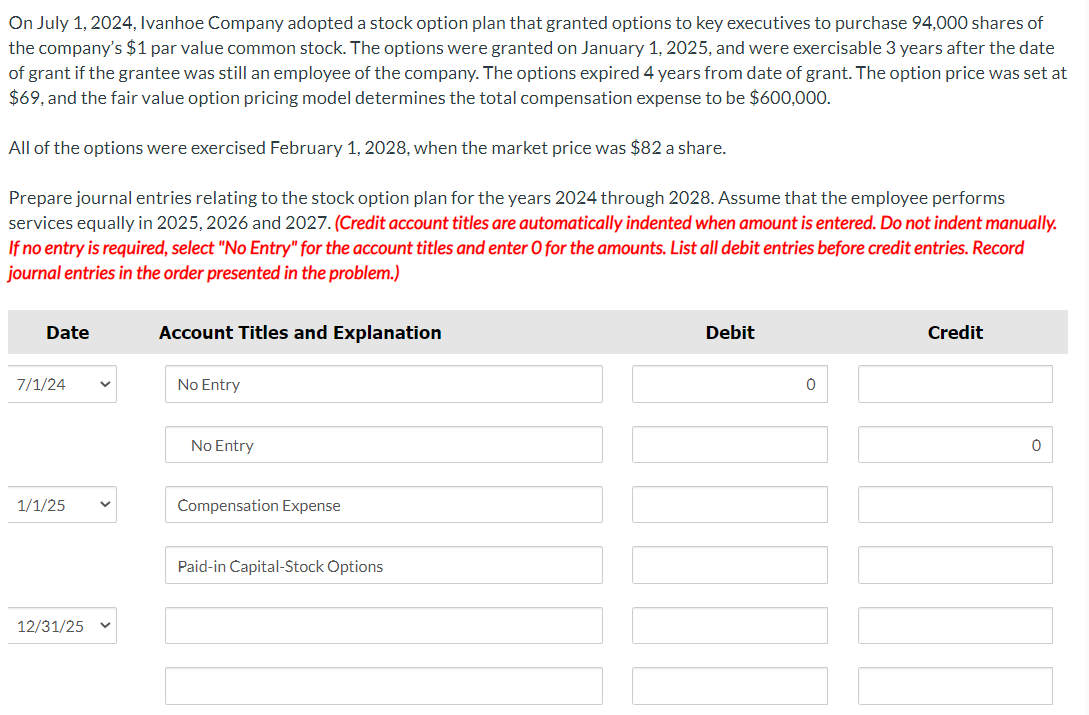
Task: Open the 1/1/25 date dropdown
Action: pos(62,504)
